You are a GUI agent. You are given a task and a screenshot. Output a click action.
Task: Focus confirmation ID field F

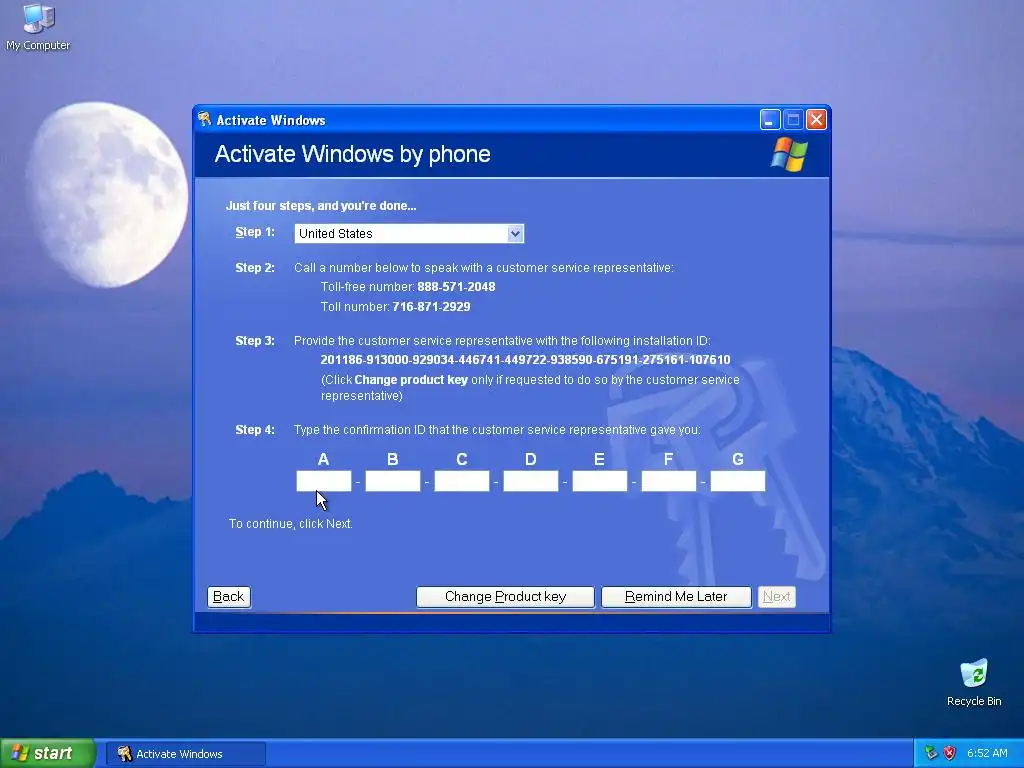click(x=669, y=481)
